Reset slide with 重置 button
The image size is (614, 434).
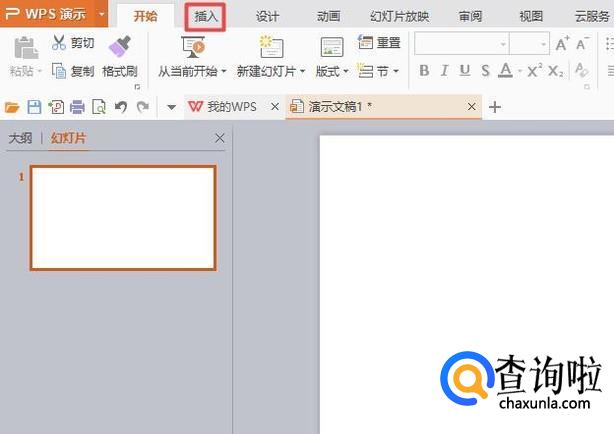[379, 42]
